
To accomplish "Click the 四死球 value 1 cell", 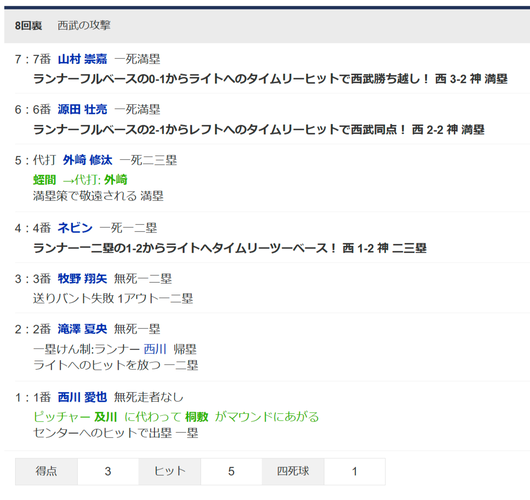I will point(355,472).
